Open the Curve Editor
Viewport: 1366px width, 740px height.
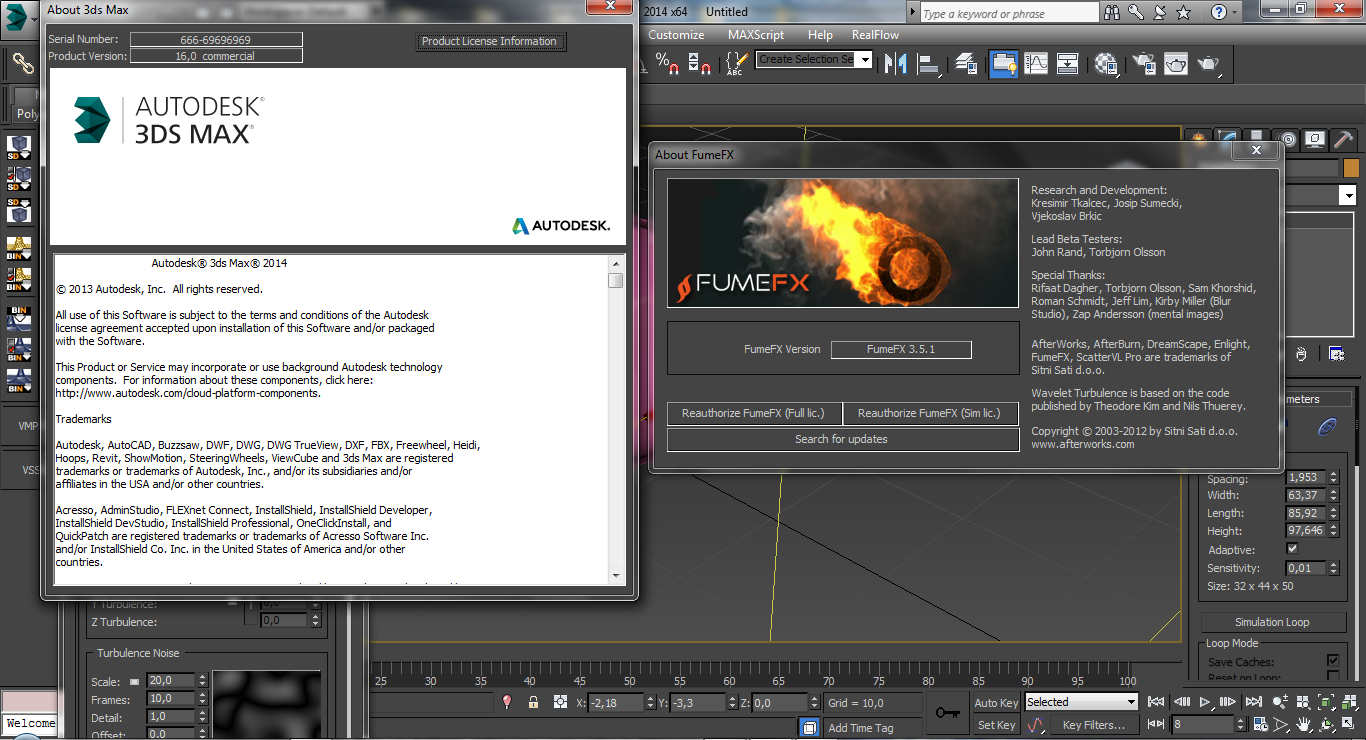(1036, 63)
